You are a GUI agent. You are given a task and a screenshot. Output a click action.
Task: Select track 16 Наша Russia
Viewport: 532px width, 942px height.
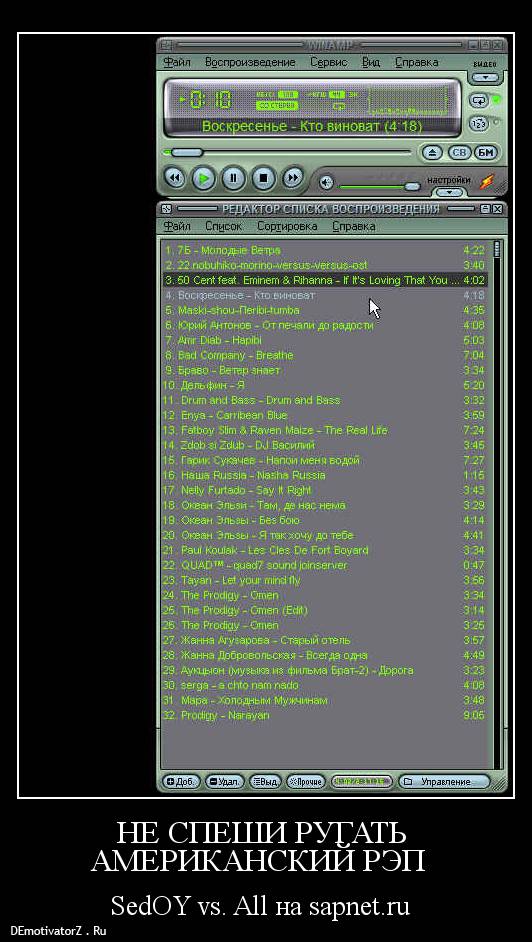[325, 476]
